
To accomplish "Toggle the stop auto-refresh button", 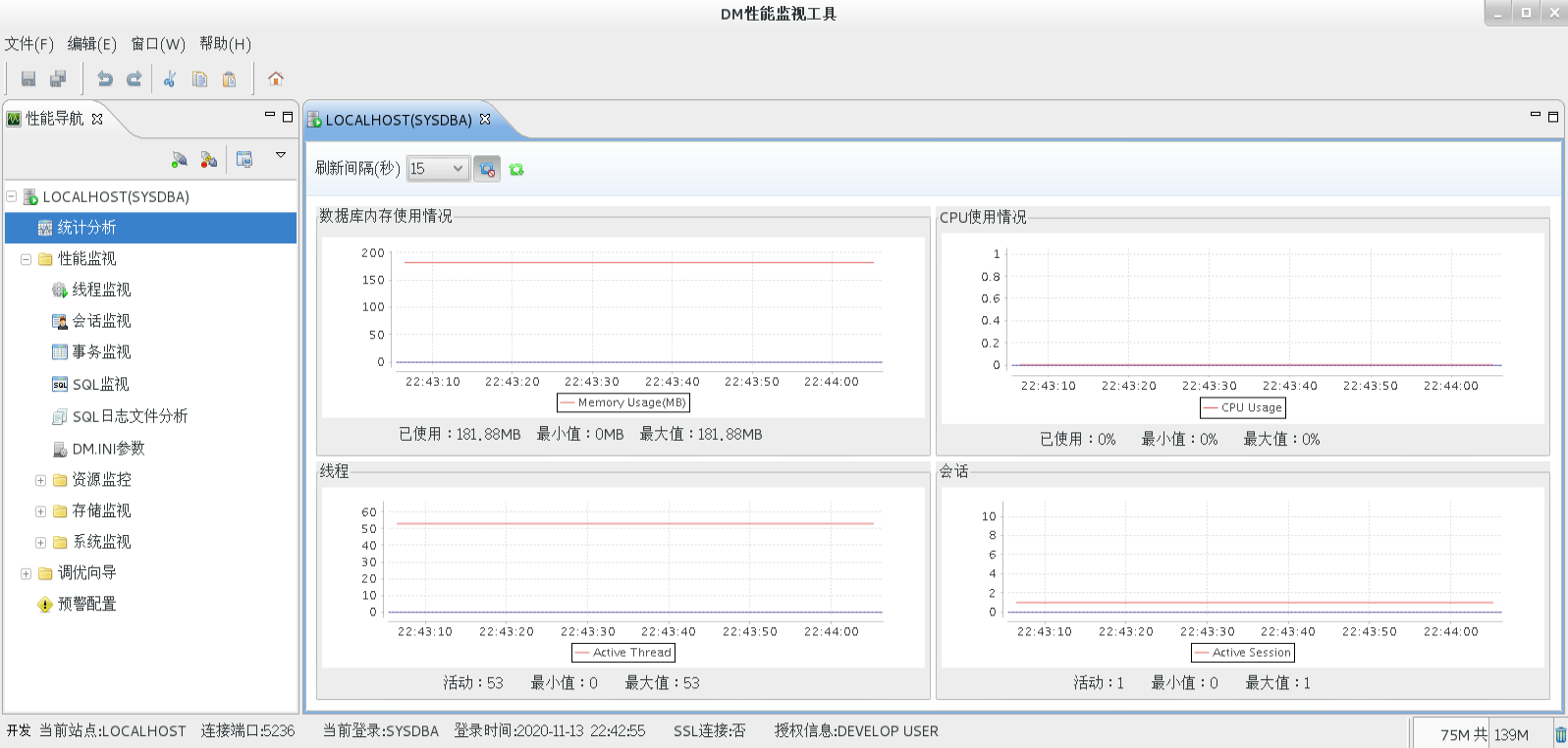I will tap(487, 169).
